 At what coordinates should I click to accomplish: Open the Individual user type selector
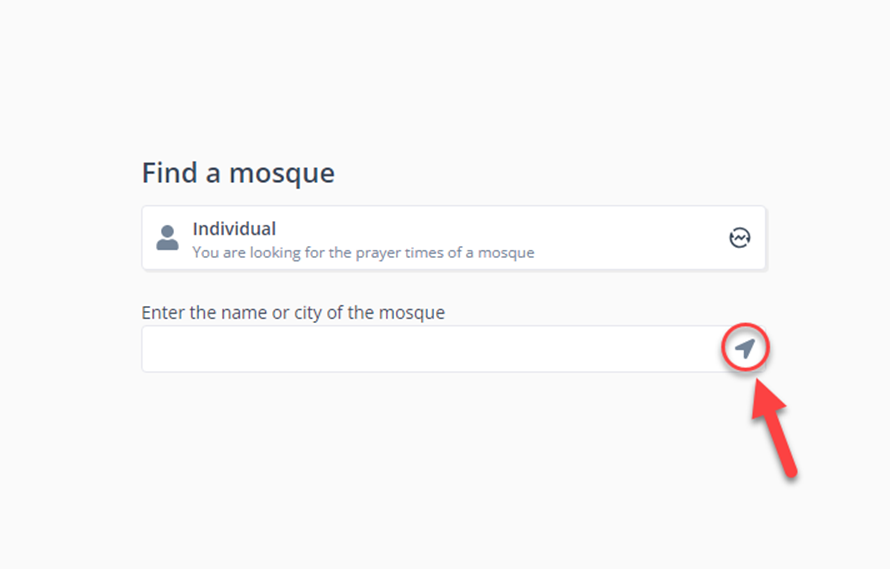(453, 238)
